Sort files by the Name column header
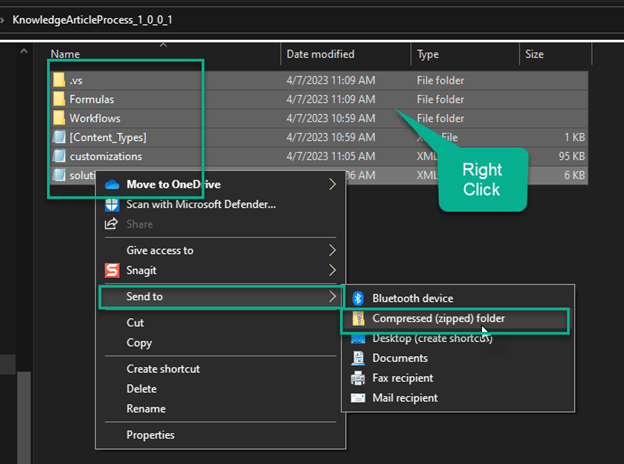This screenshot has width=624, height=464. 65,54
